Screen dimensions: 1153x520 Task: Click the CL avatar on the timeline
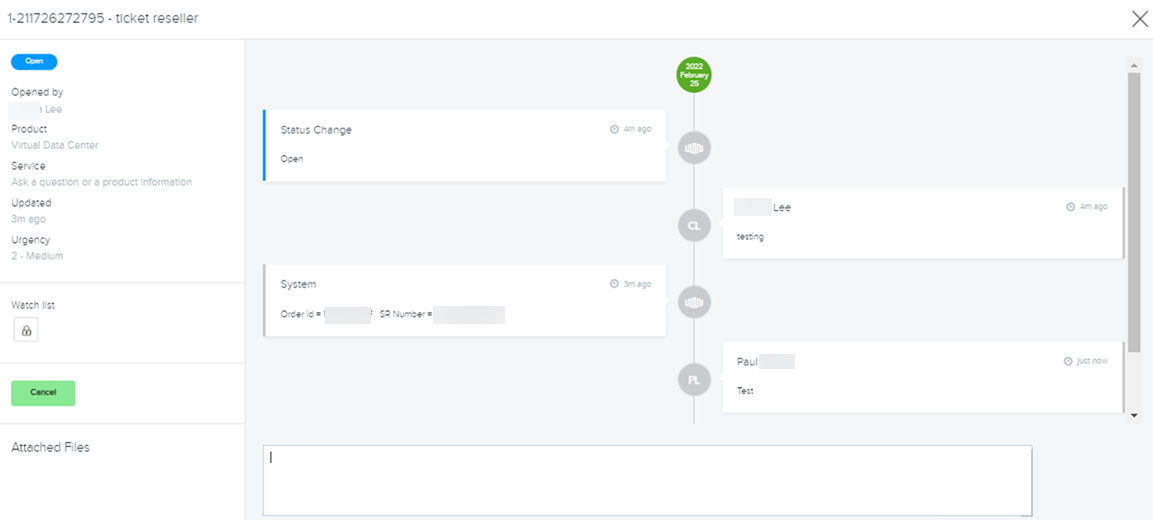(x=694, y=226)
